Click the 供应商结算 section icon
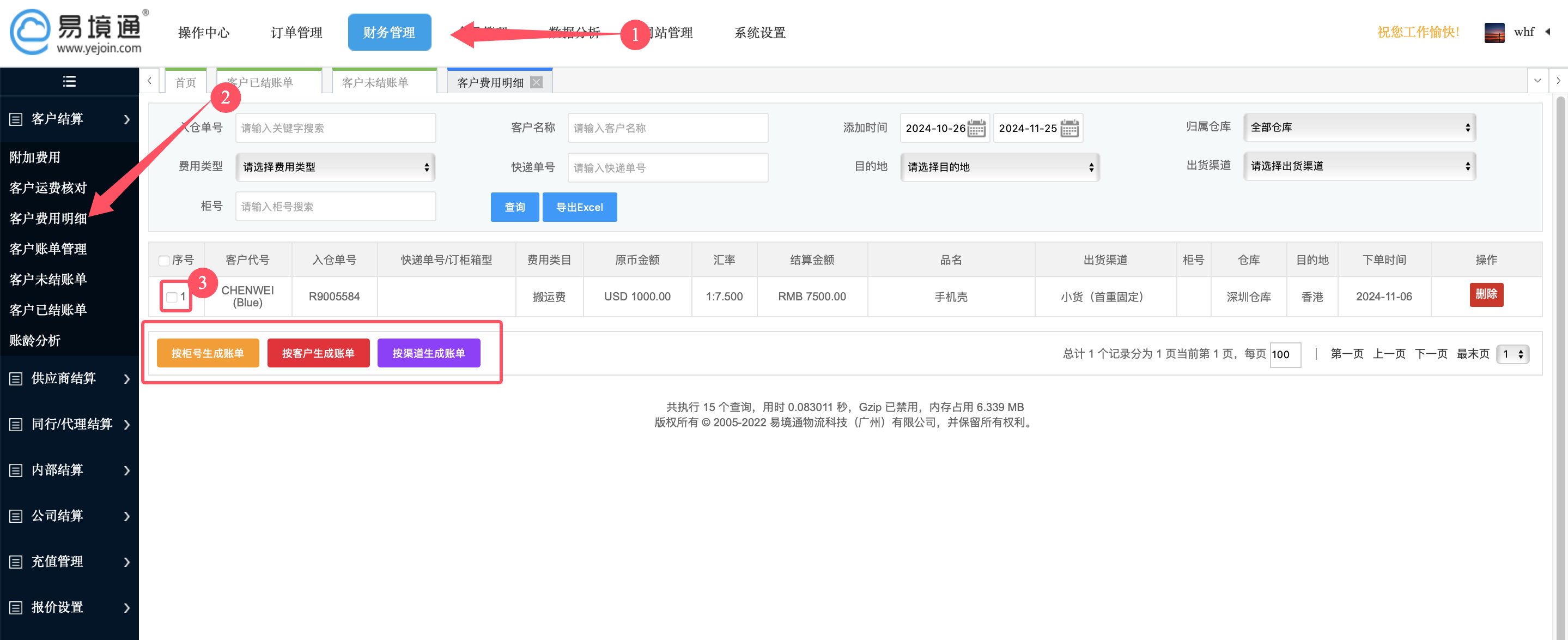The height and width of the screenshot is (640, 1568). 15,378
